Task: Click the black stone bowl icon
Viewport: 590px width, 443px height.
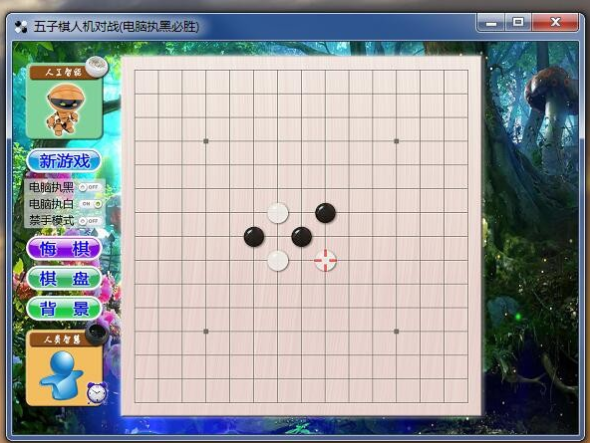Action: (x=97, y=334)
